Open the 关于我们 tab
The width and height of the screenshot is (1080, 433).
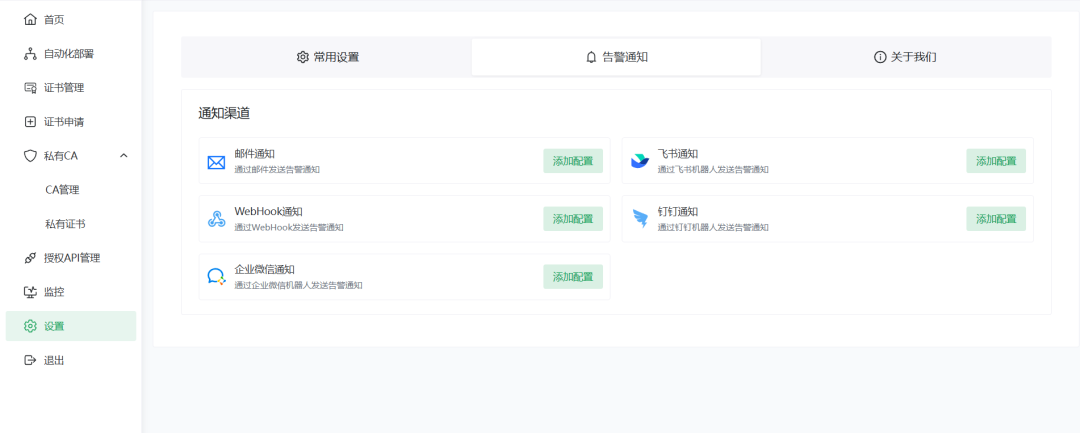[x=905, y=57]
